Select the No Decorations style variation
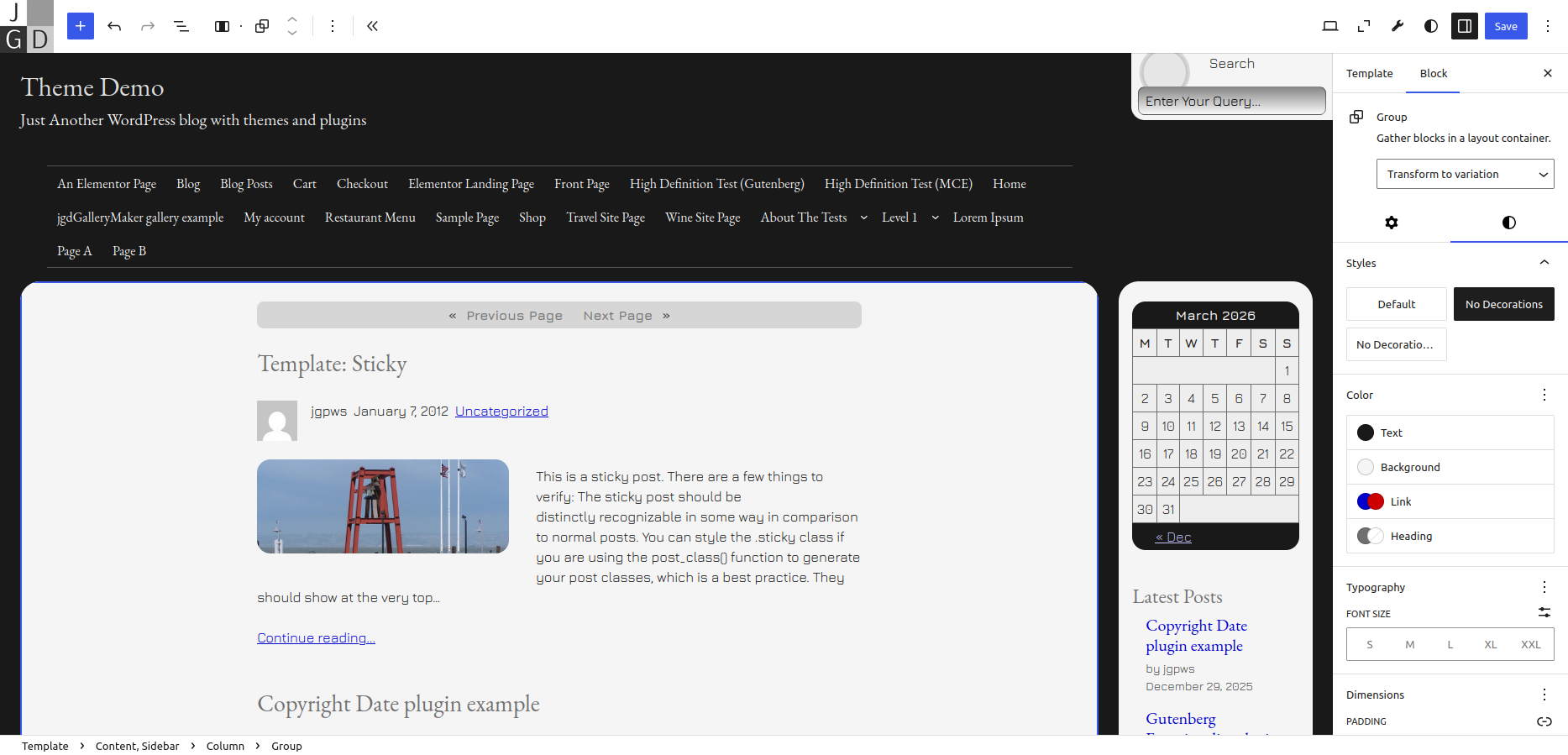This screenshot has height=755, width=1568. pyautogui.click(x=1503, y=304)
